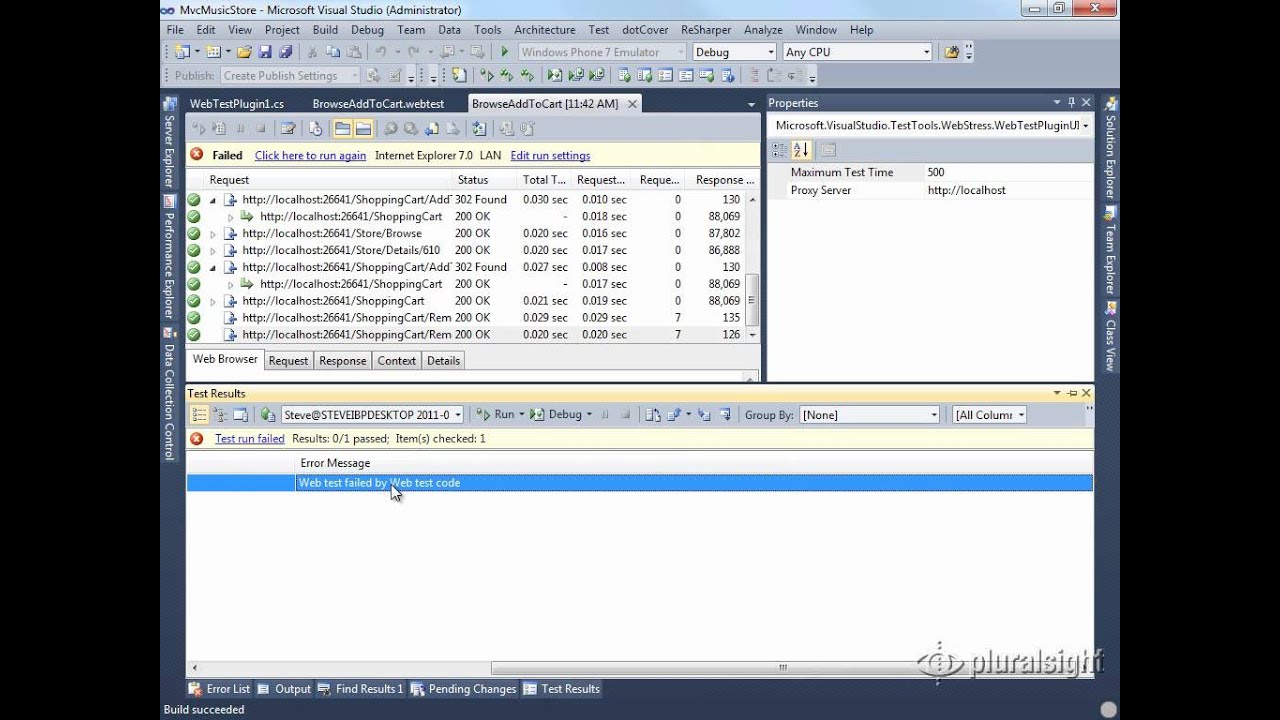Select the Context tab
The height and width of the screenshot is (720, 1280).
397,361
